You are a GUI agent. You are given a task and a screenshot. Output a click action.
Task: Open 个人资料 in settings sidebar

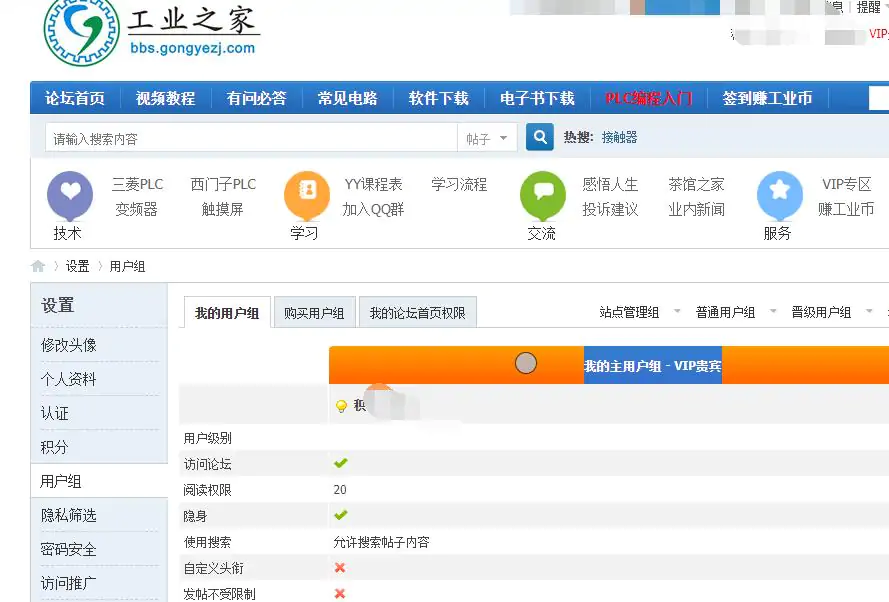click(69, 379)
